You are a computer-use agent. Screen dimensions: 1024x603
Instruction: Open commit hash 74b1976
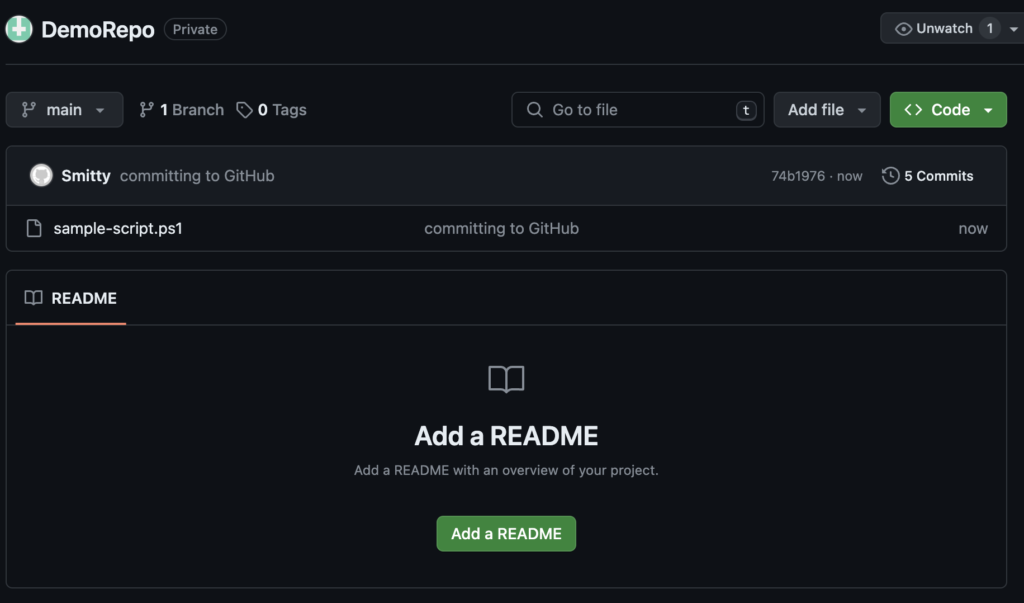point(798,176)
